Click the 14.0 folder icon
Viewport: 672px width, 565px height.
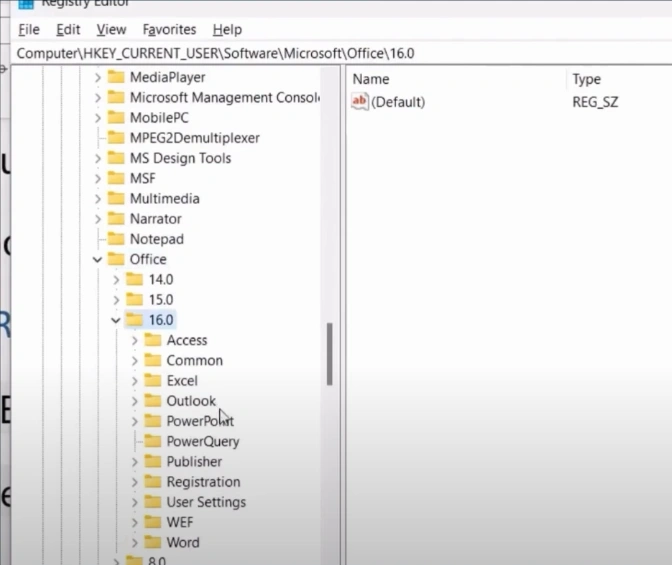pyautogui.click(x=134, y=279)
